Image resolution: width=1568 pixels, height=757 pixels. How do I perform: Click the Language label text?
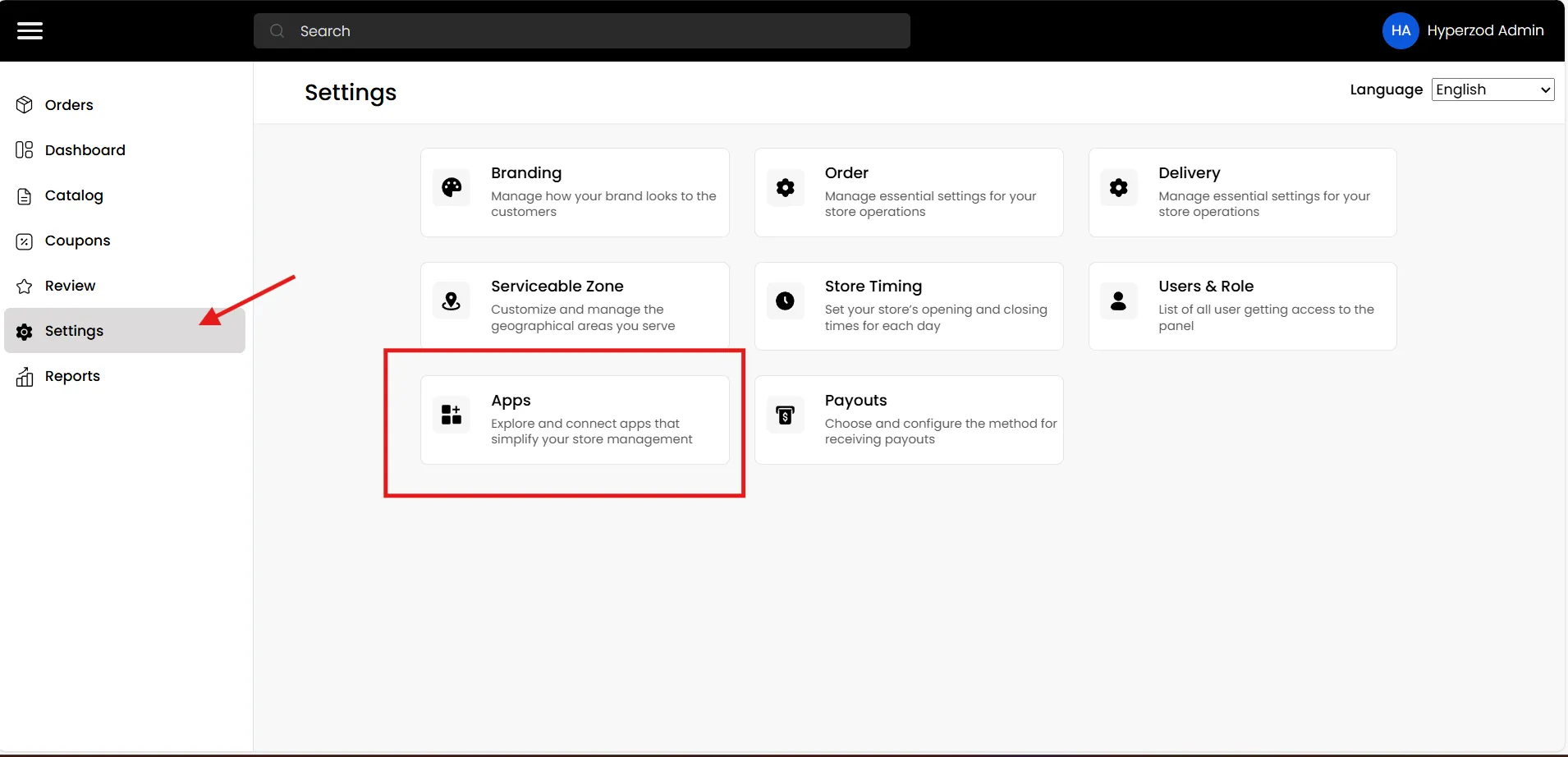tap(1386, 89)
